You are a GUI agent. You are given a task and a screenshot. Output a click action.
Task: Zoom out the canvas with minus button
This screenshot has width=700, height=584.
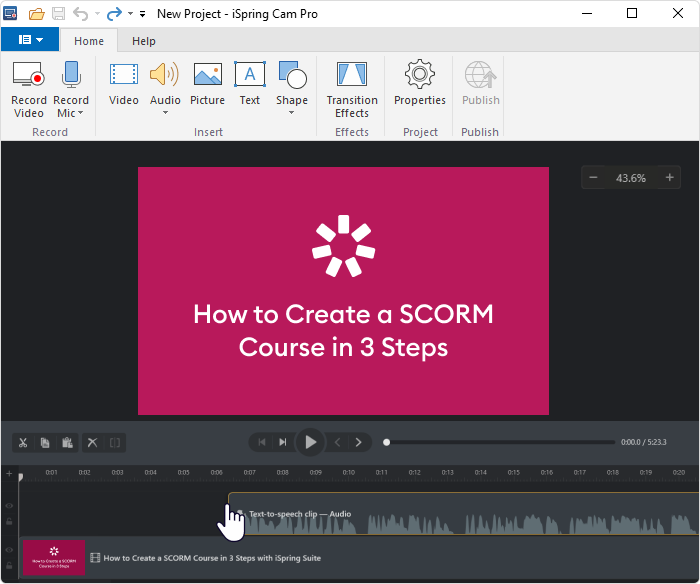point(593,178)
